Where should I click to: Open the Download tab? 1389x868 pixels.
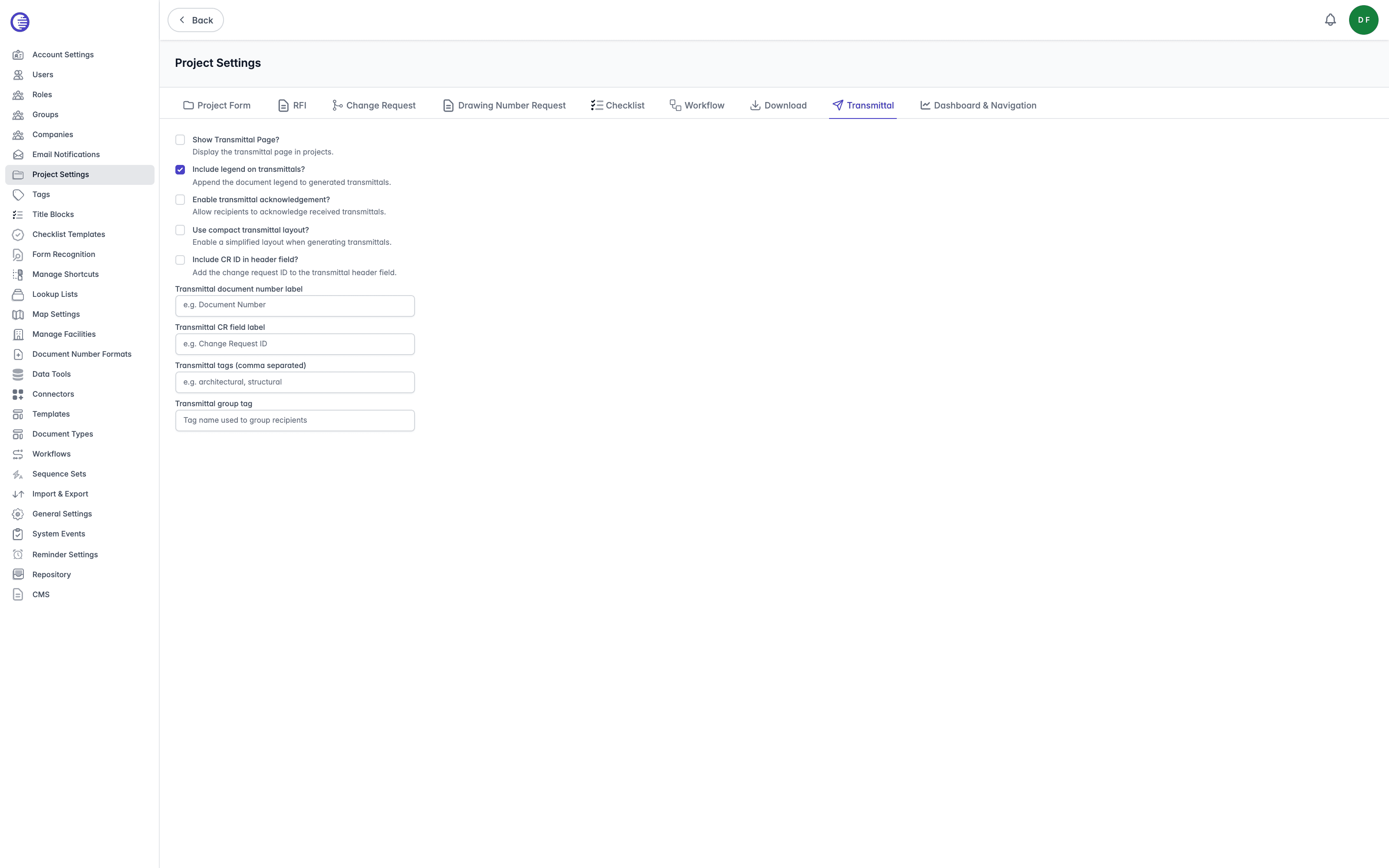coord(778,105)
